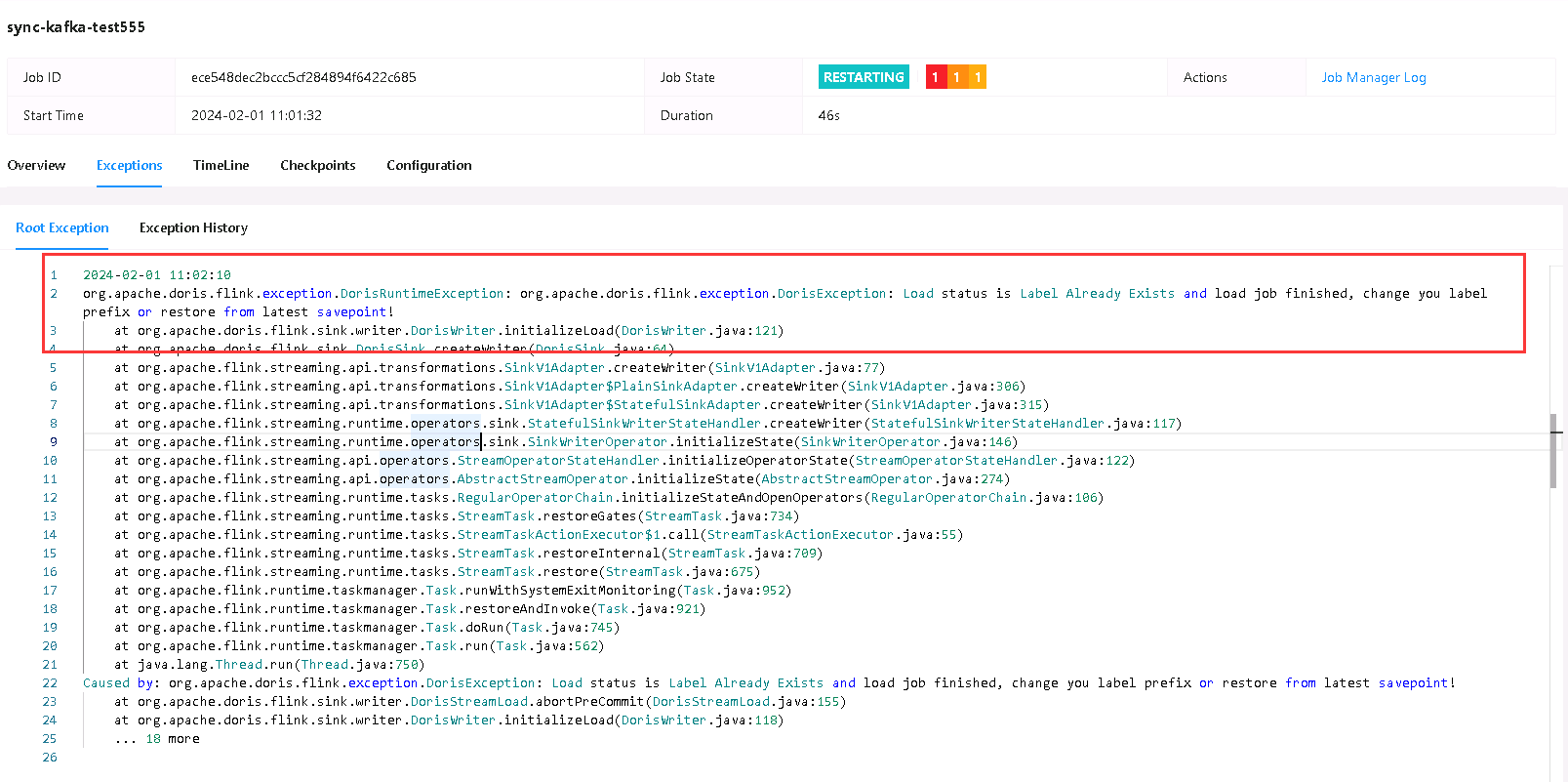Click line SinkV1Adapter.java:77 stack entry
The width and height of the screenshot is (1568, 782).
500,368
